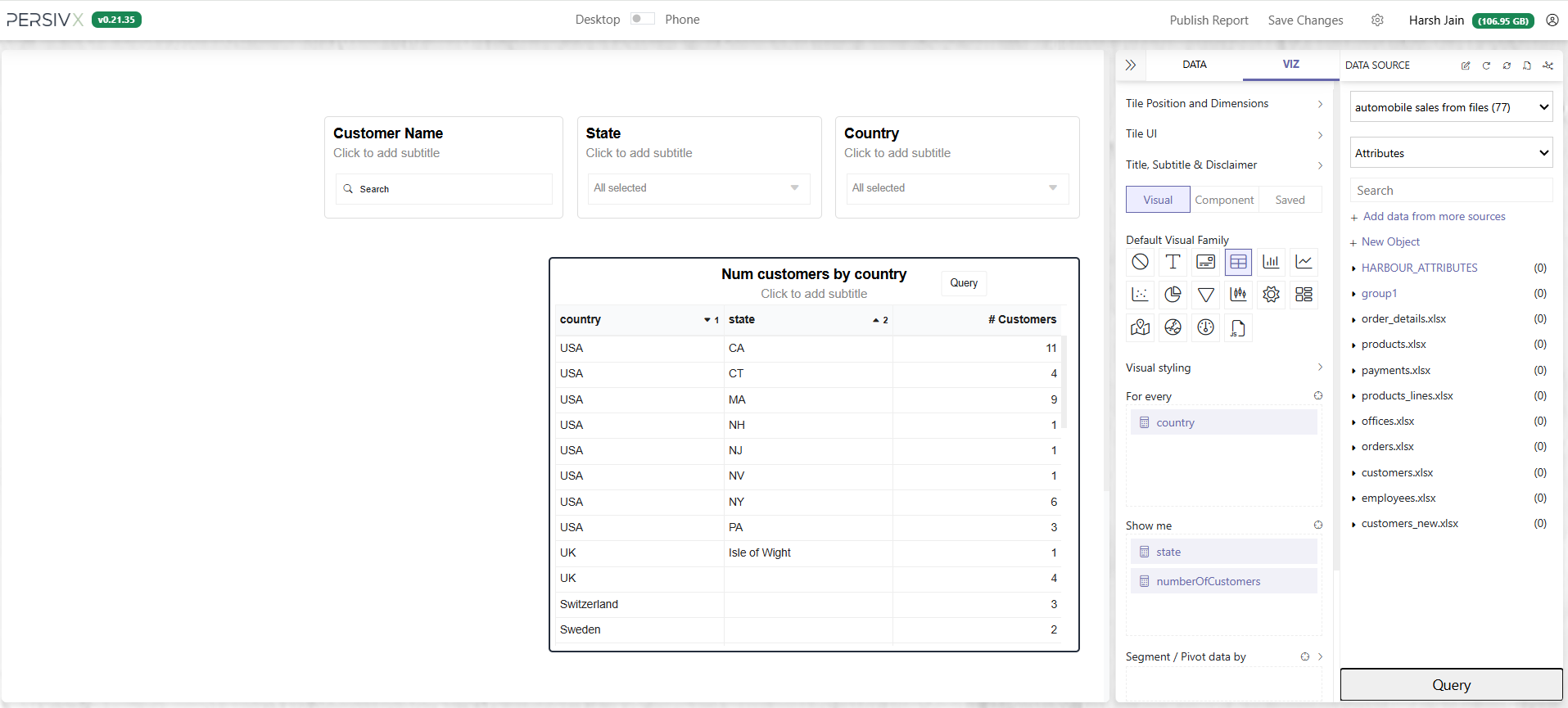Image resolution: width=1568 pixels, height=708 pixels.
Task: Click the circle icon next to Segment / Pivot data by
Action: click(x=1305, y=656)
